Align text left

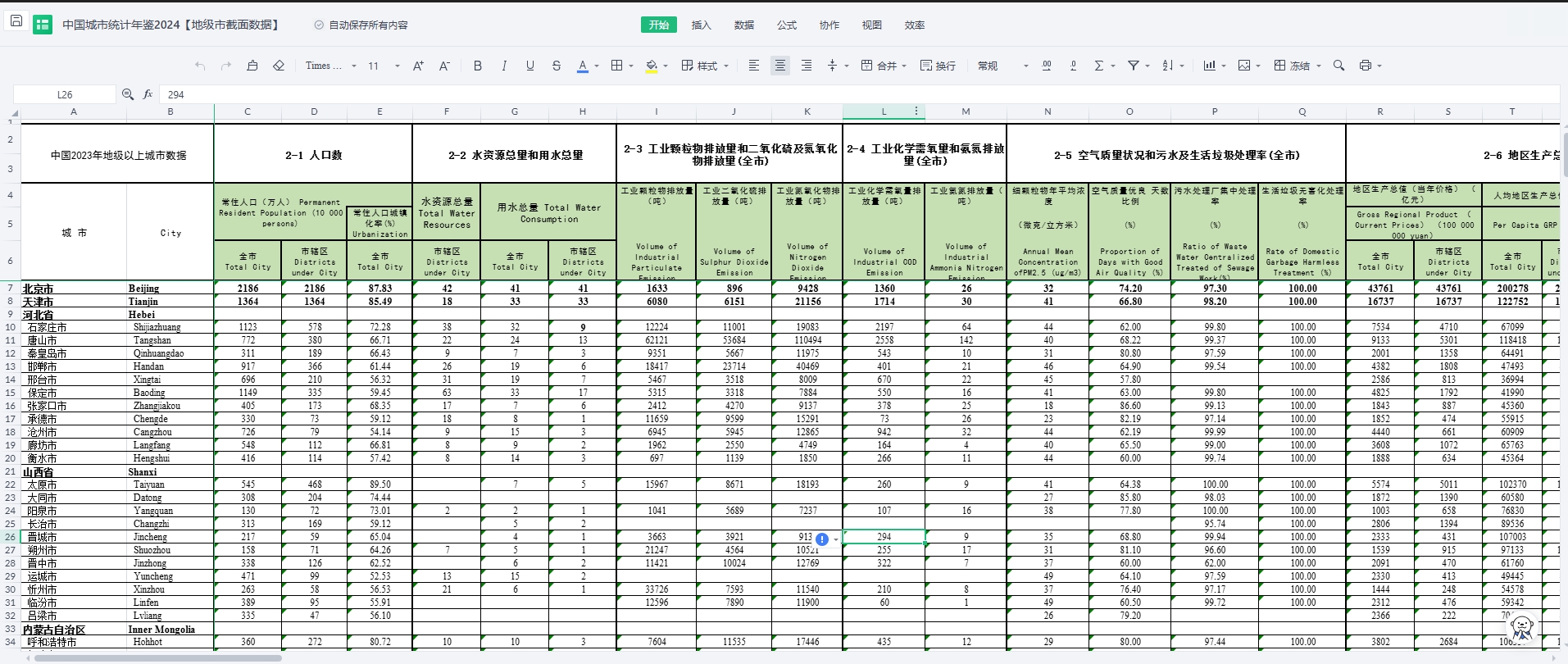(754, 66)
